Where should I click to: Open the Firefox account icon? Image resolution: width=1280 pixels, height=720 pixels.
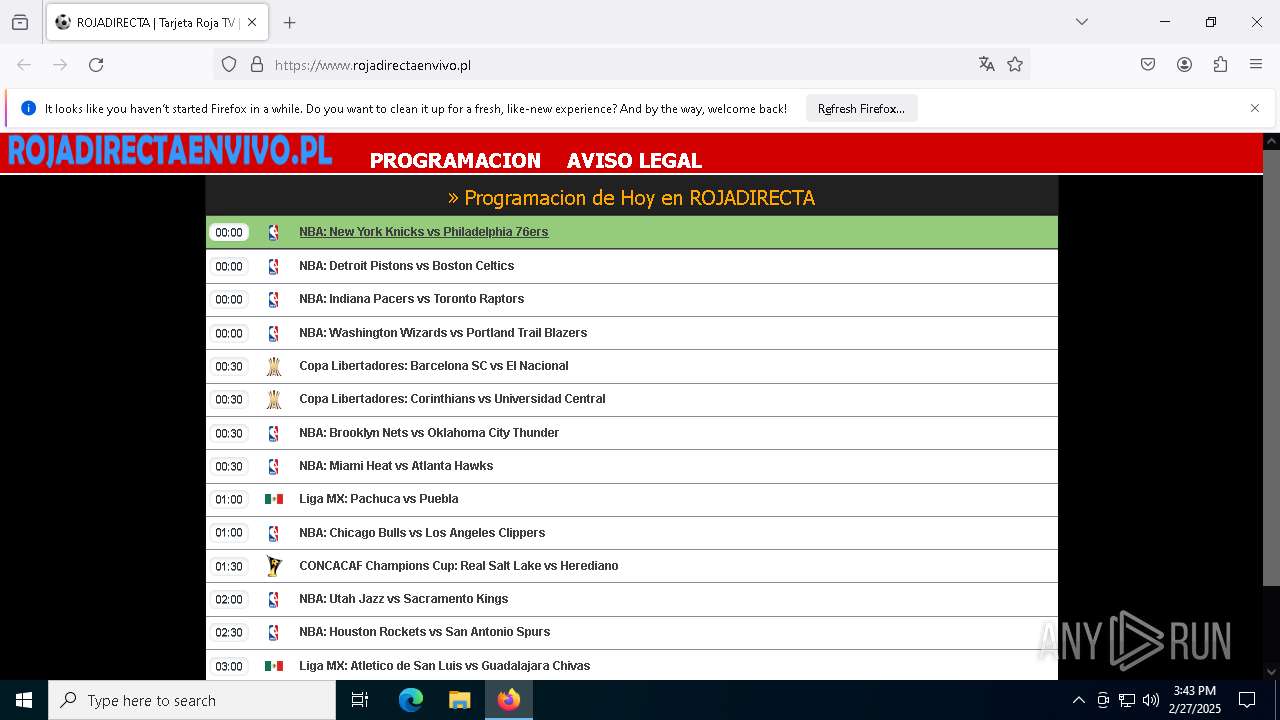pos(1184,65)
